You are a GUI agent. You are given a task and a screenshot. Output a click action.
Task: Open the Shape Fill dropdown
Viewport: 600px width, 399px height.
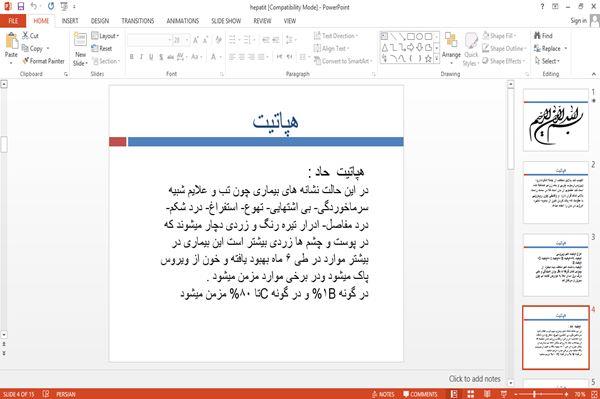[x=499, y=36]
